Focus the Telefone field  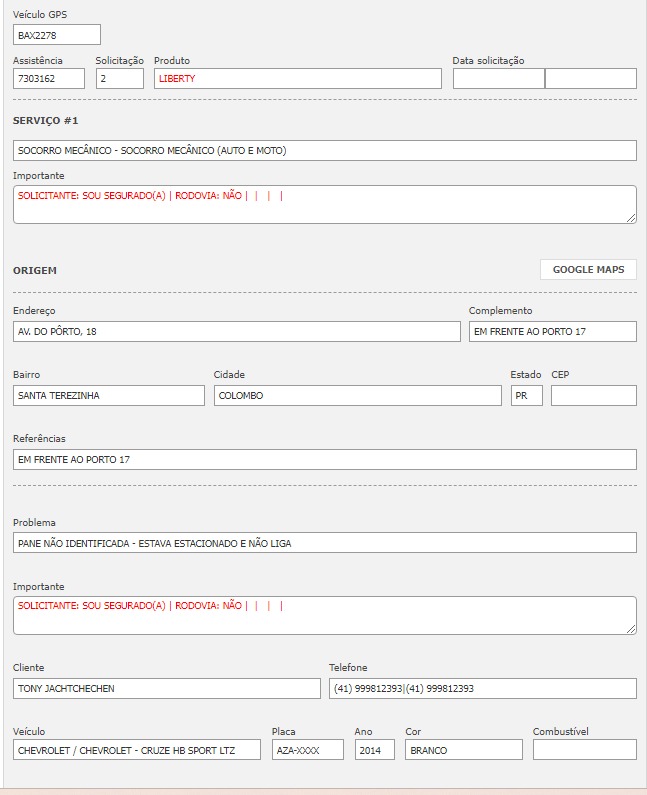pyautogui.click(x=482, y=689)
